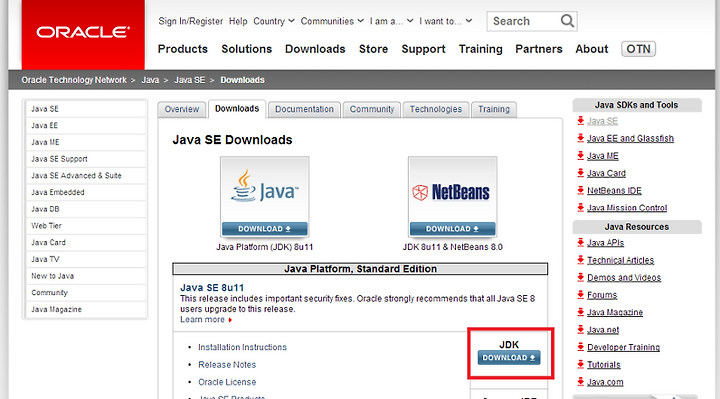720x399 pixels.
Task: Click download arrow icon beside Java EE and Glassfish
Action: [580, 138]
